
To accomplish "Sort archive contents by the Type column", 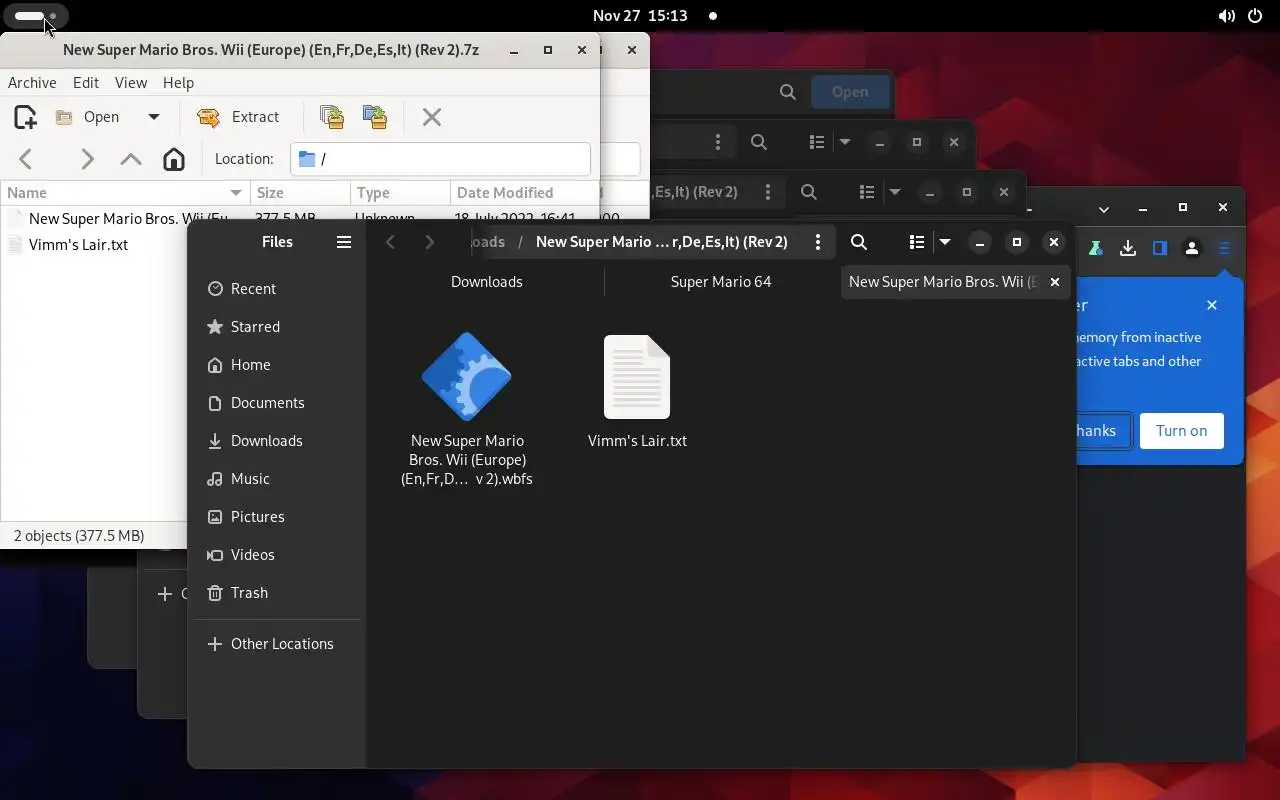I will click(x=400, y=193).
